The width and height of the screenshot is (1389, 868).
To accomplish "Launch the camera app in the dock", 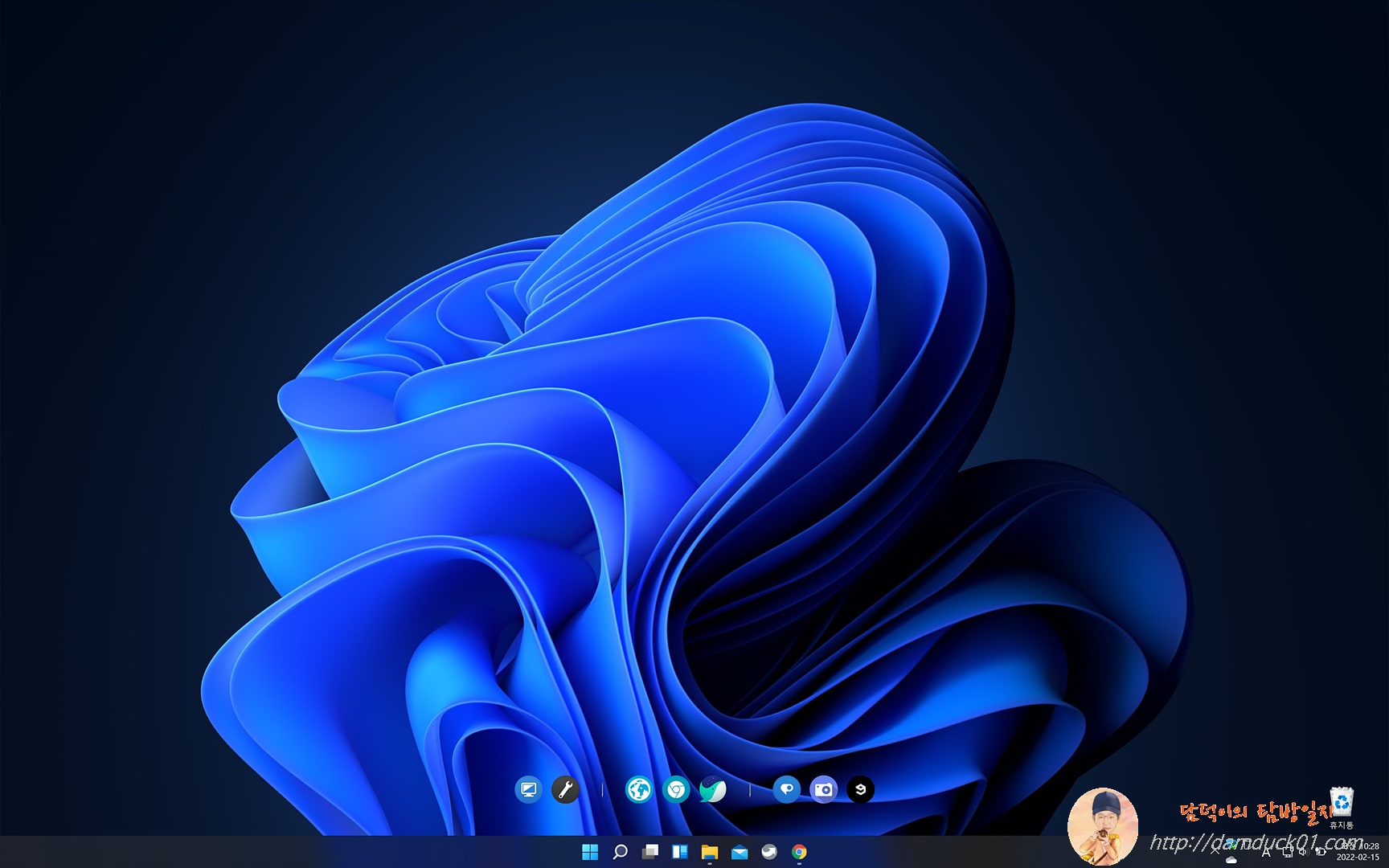I will [x=823, y=790].
